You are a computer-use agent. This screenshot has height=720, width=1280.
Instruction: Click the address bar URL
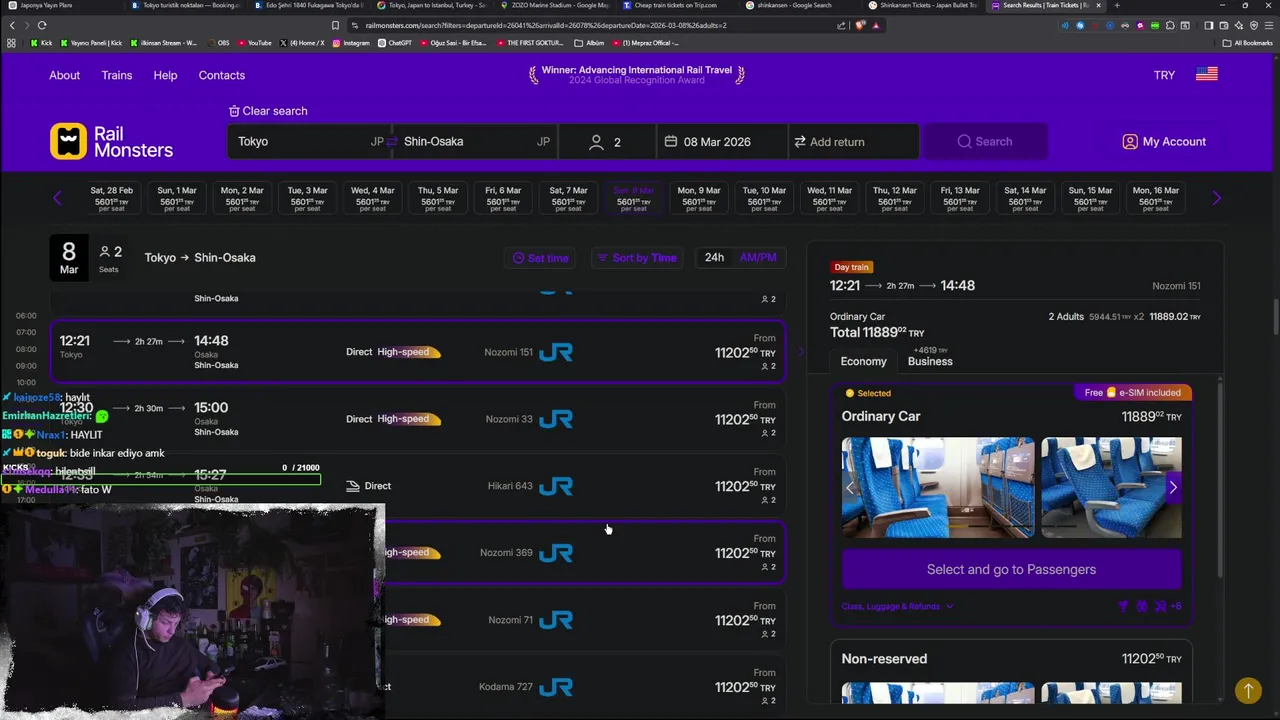click(x=546, y=25)
